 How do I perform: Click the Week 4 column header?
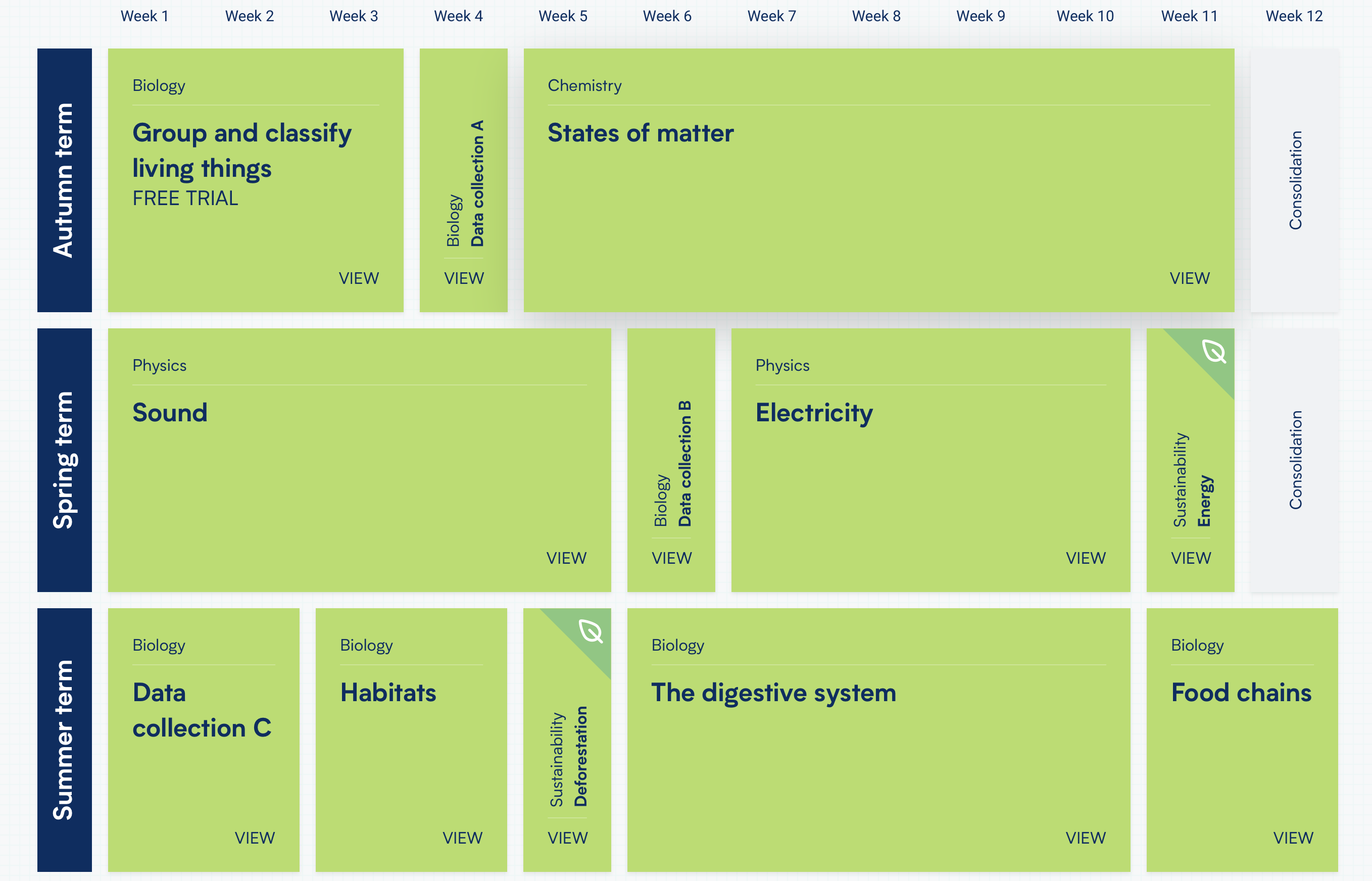459,16
